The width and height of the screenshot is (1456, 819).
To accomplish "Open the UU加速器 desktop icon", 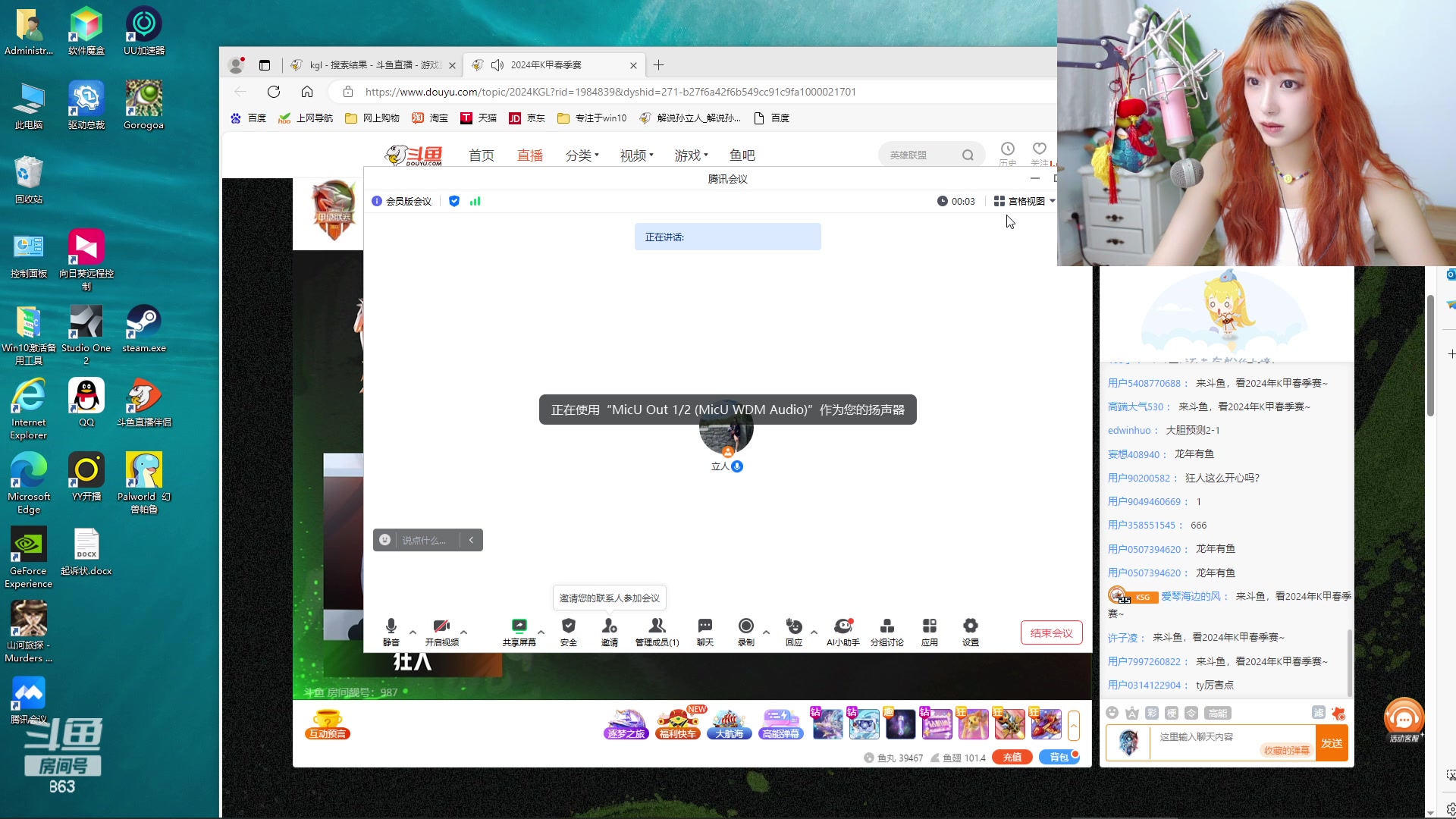I will (x=144, y=31).
